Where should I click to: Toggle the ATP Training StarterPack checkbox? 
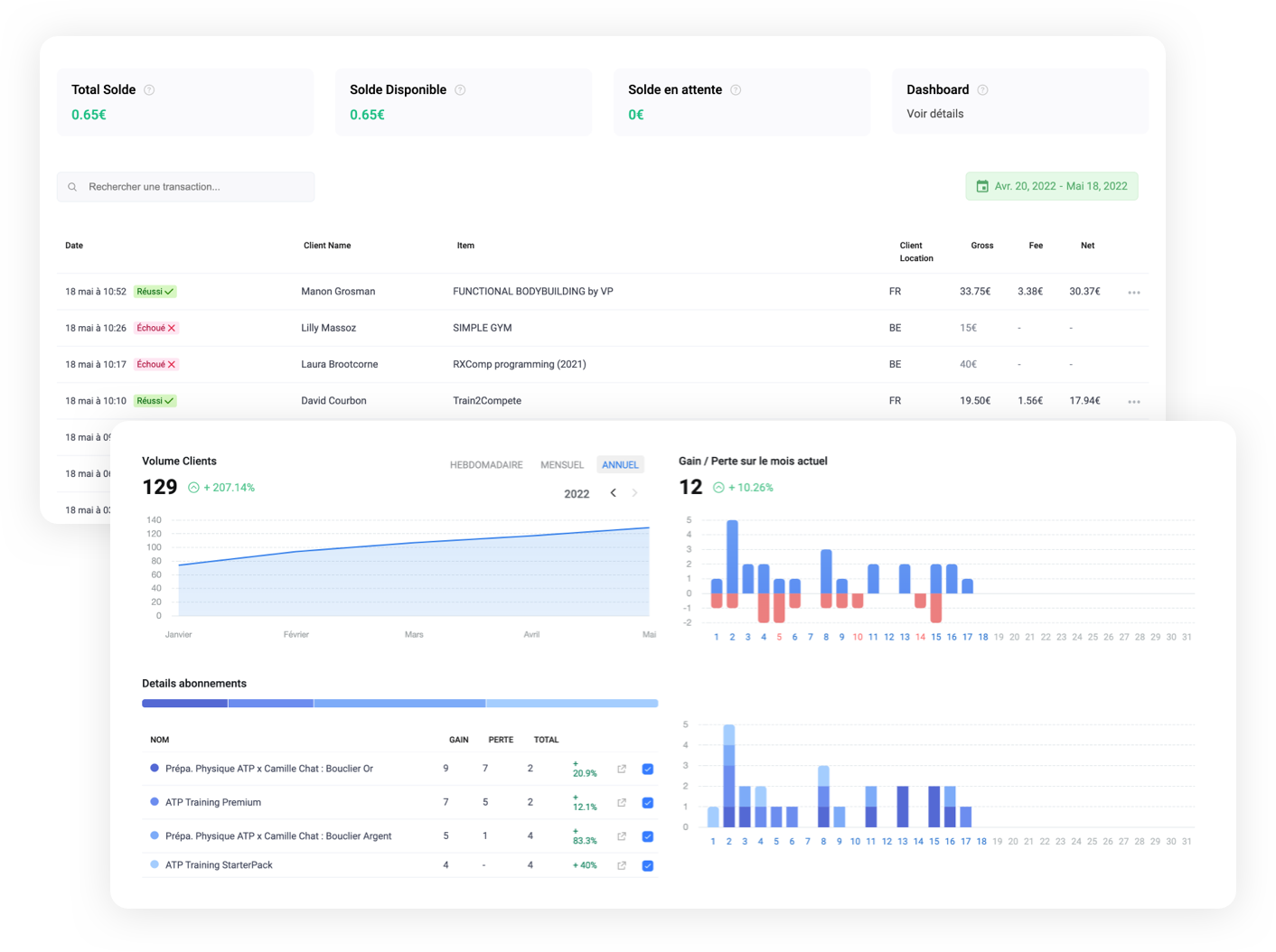648,865
